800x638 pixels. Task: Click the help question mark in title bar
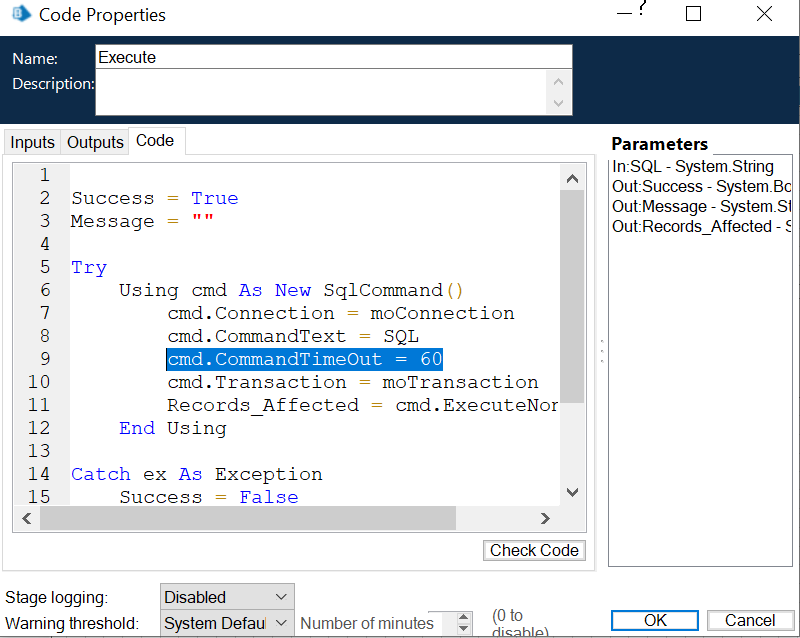pyautogui.click(x=642, y=7)
